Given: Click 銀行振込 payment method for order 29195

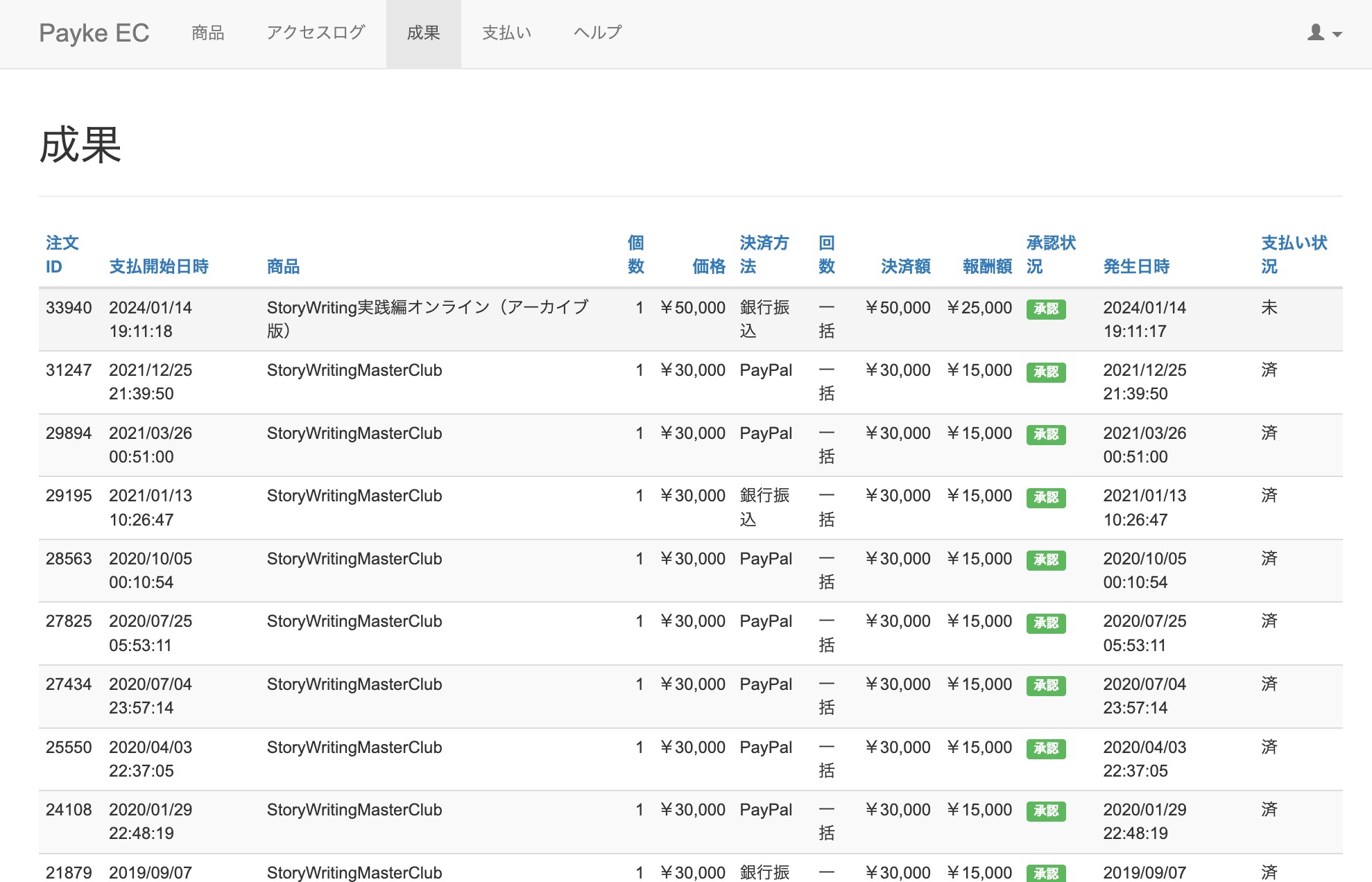Looking at the screenshot, I should point(764,508).
